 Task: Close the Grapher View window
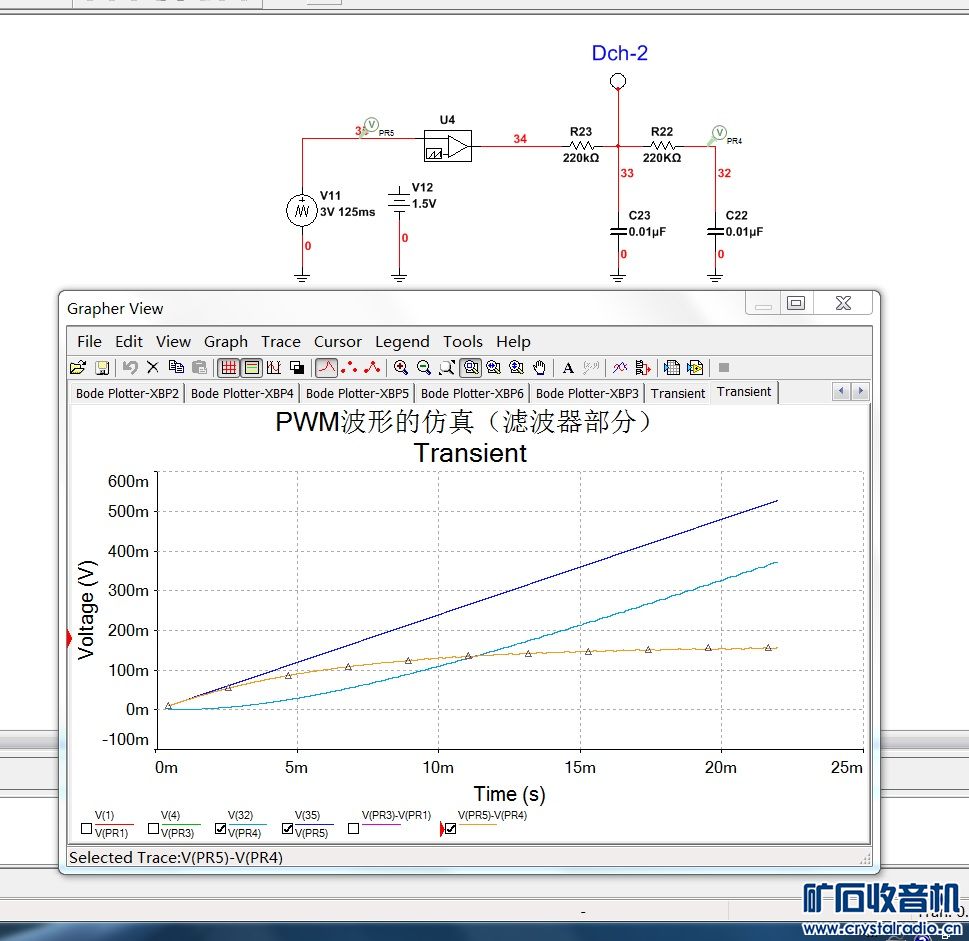click(x=843, y=303)
